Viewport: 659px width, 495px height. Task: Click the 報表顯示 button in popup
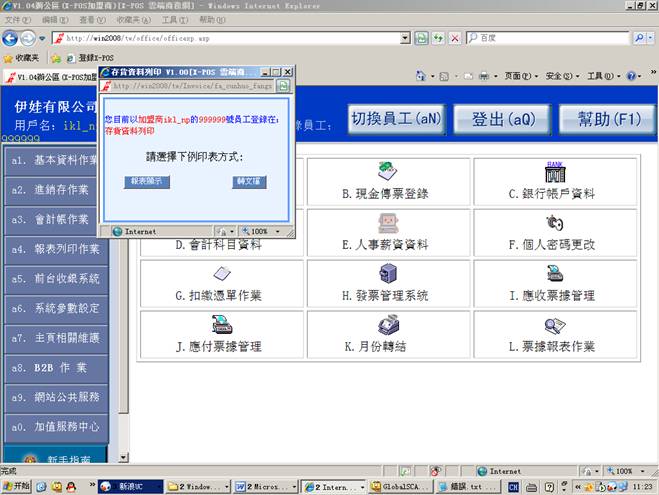click(x=146, y=182)
